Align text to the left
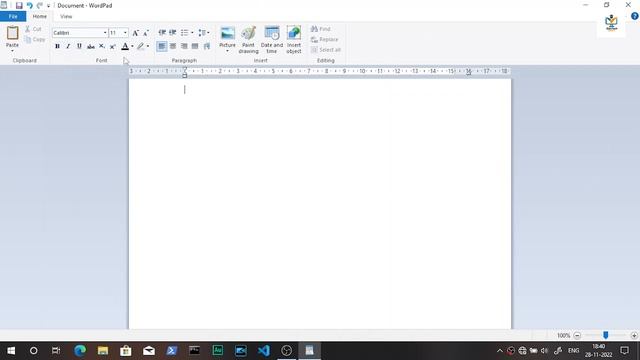Screen dimensions: 640x360 [162, 46]
